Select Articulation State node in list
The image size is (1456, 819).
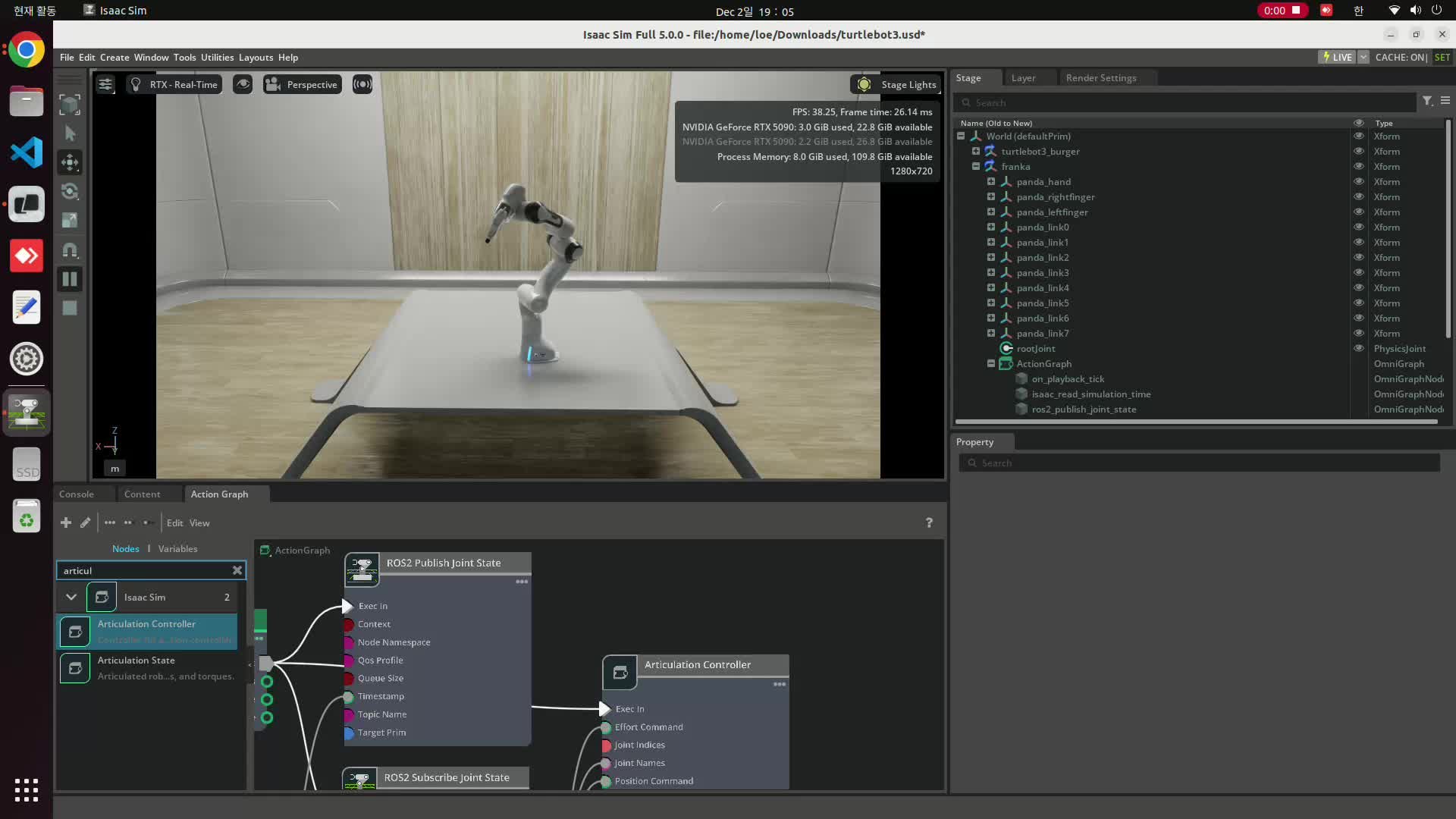(148, 668)
